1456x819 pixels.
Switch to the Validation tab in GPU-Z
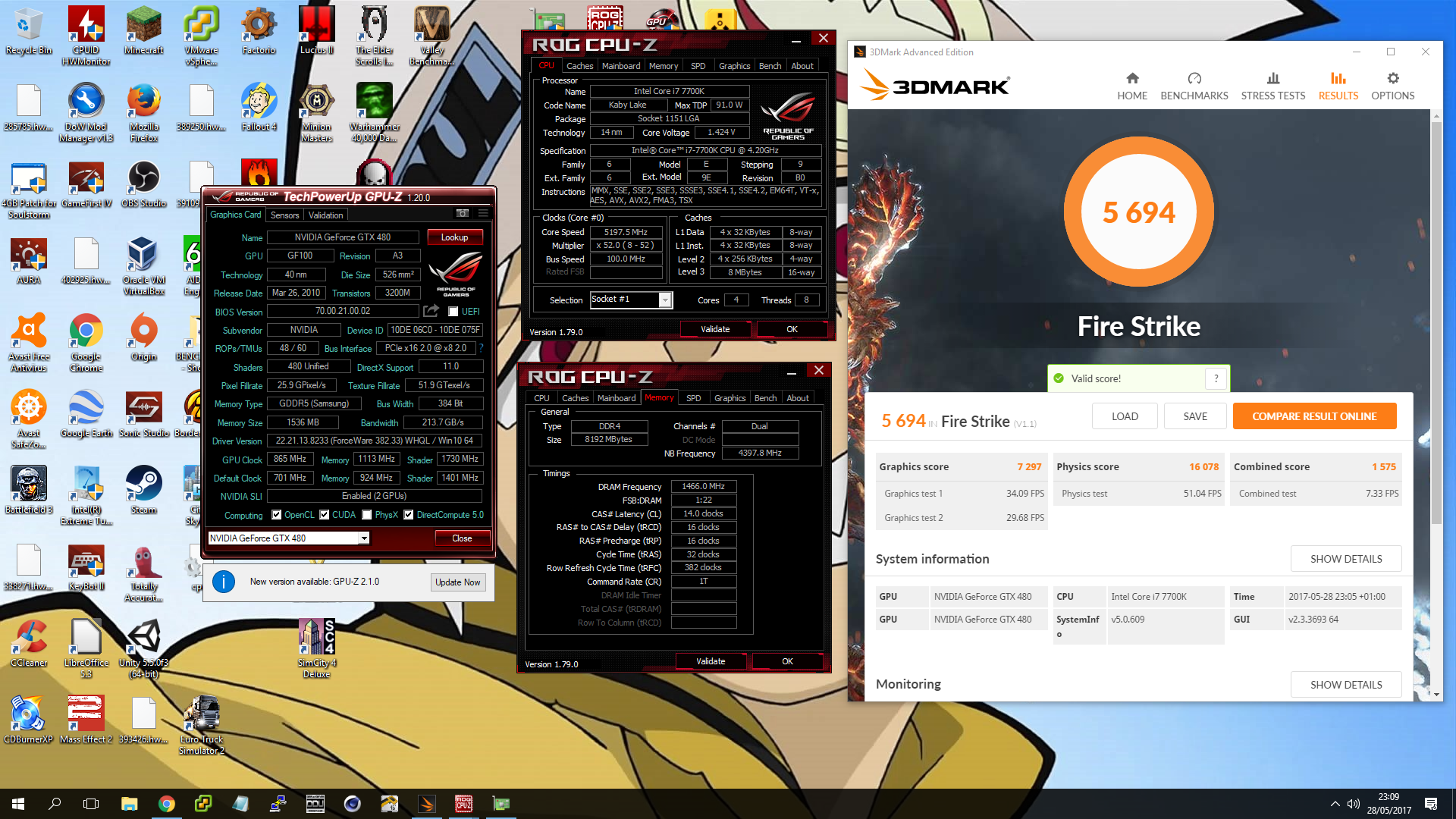[x=326, y=215]
